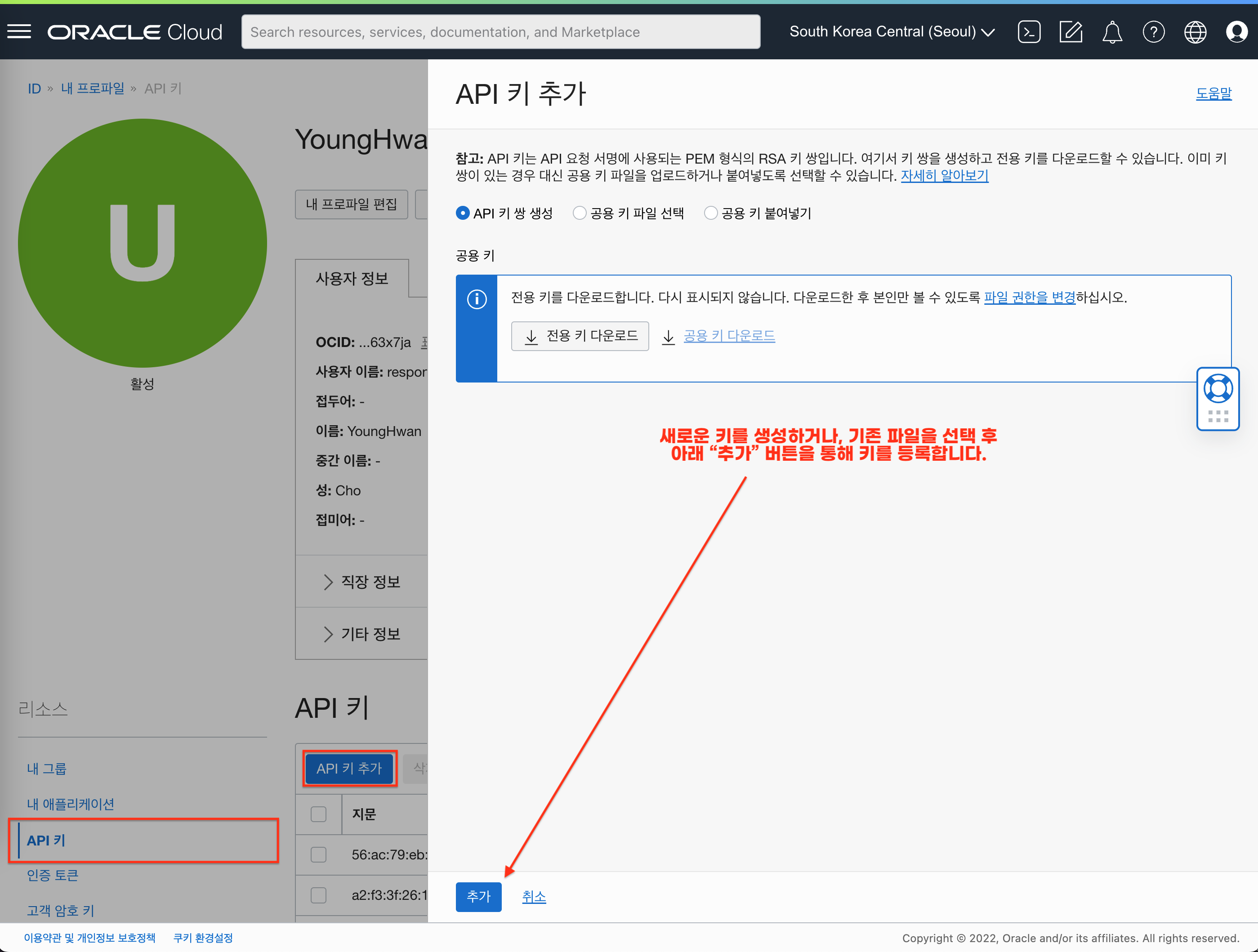Open the hamburger navigation menu
The width and height of the screenshot is (1258, 952).
coord(19,32)
